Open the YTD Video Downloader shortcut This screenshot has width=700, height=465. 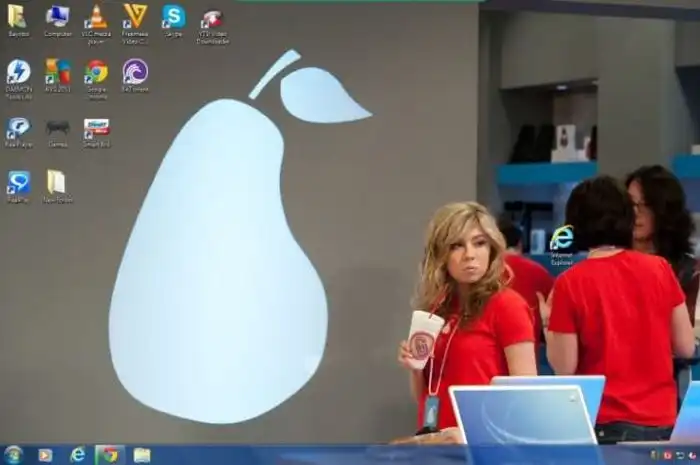tap(211, 19)
